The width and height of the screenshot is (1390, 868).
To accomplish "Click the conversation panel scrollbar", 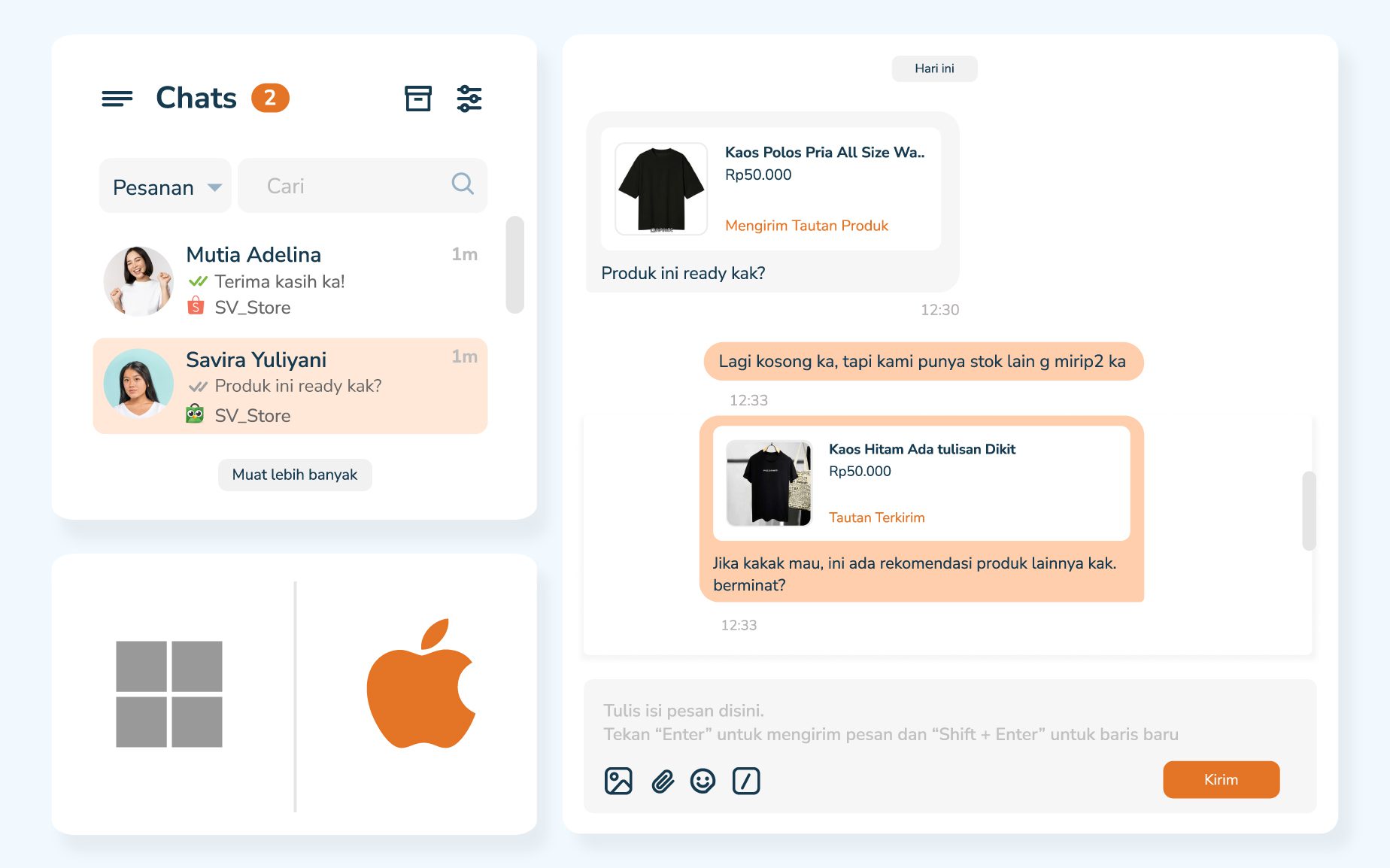I will 1309,511.
